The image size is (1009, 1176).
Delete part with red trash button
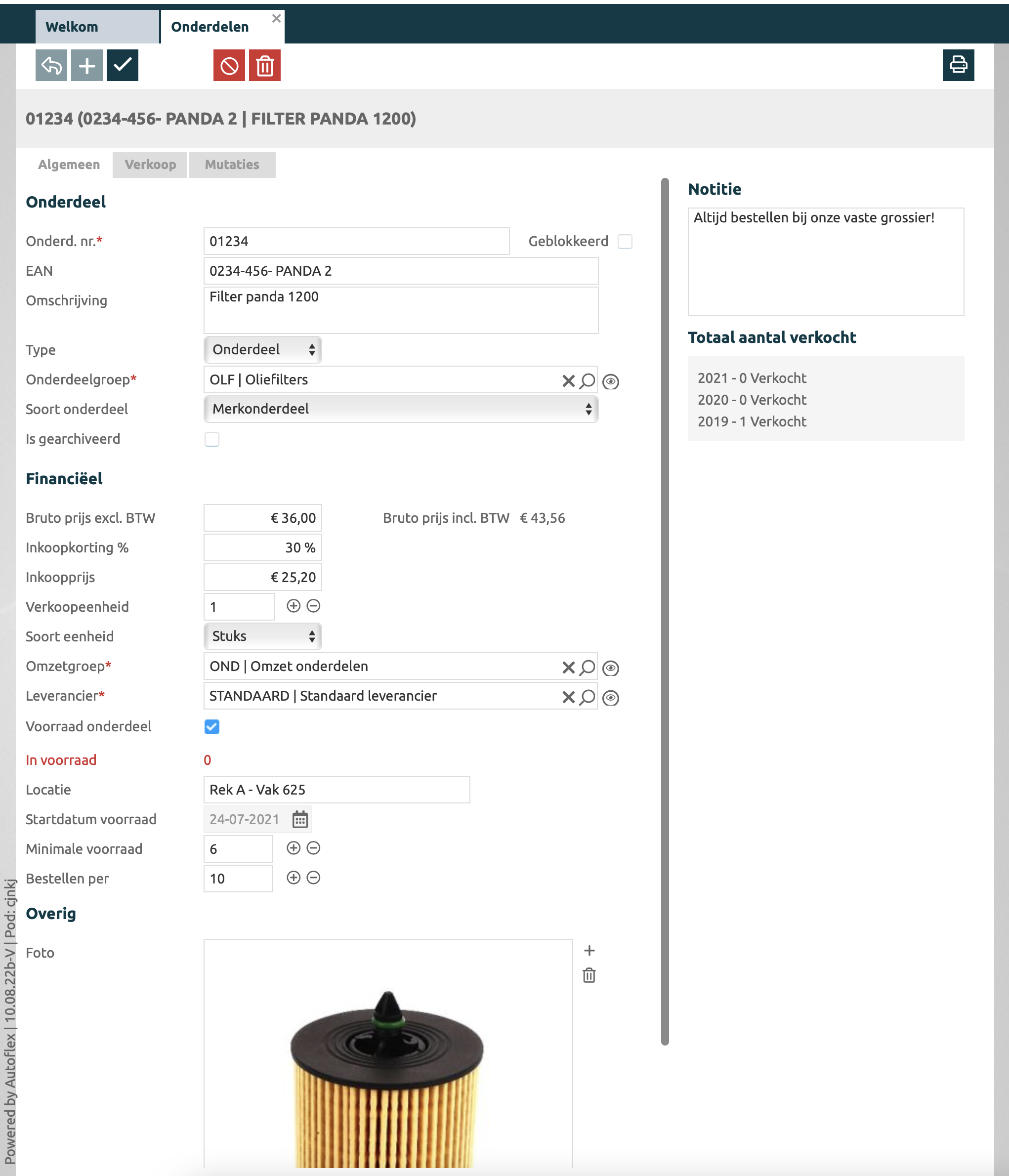pyautogui.click(x=264, y=66)
